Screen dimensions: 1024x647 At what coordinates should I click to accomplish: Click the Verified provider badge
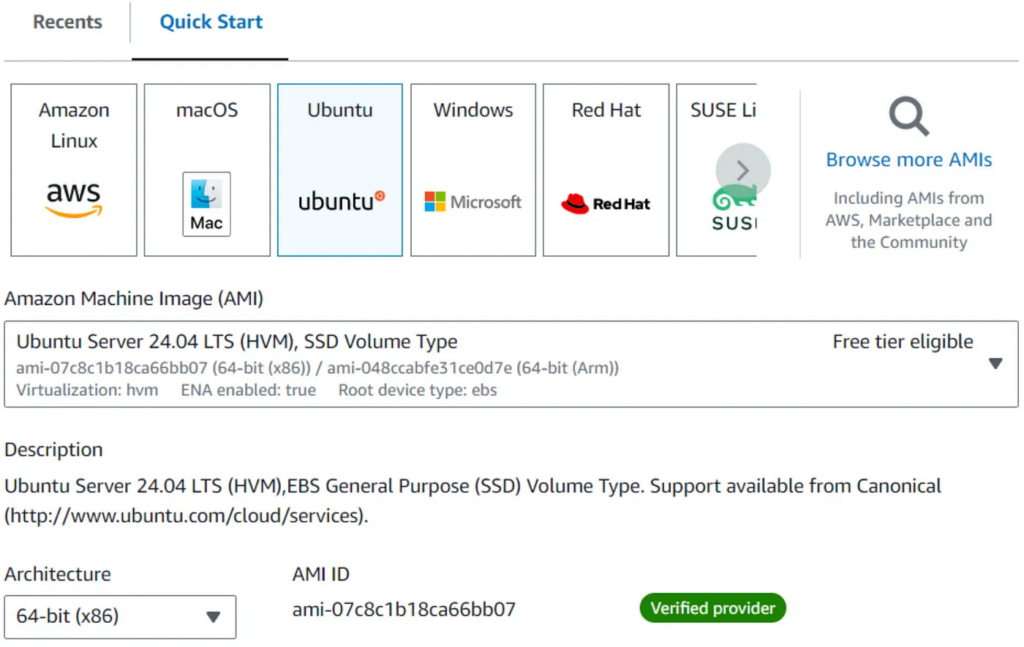click(x=713, y=608)
